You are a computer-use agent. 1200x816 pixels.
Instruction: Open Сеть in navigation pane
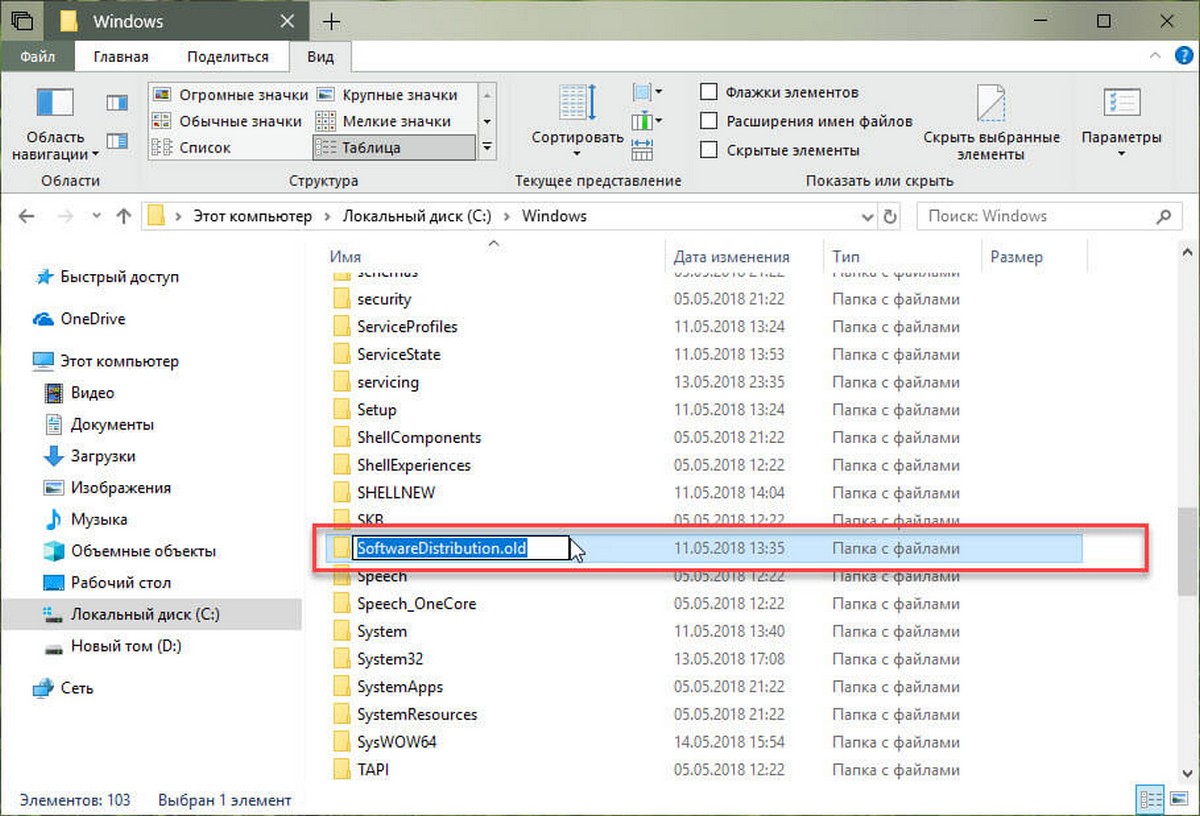point(77,688)
